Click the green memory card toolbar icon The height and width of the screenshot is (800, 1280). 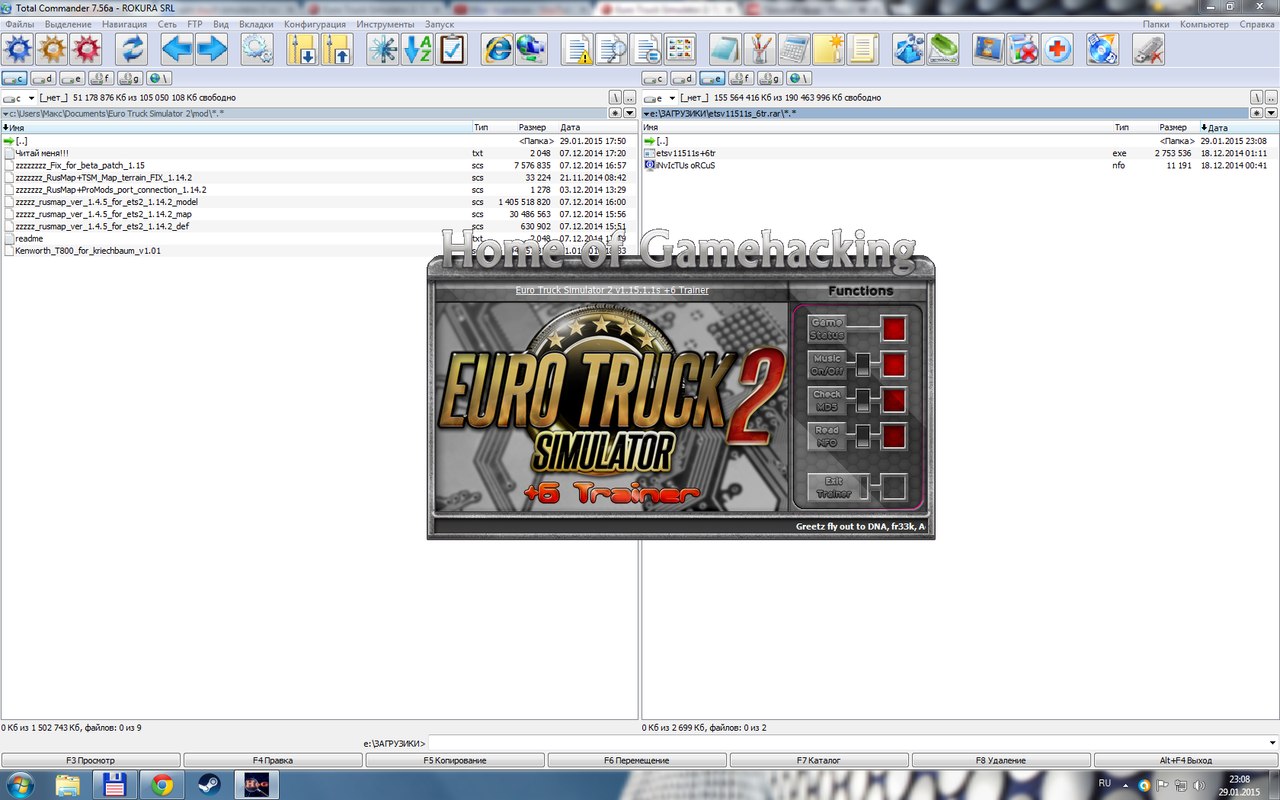pyautogui.click(x=943, y=49)
